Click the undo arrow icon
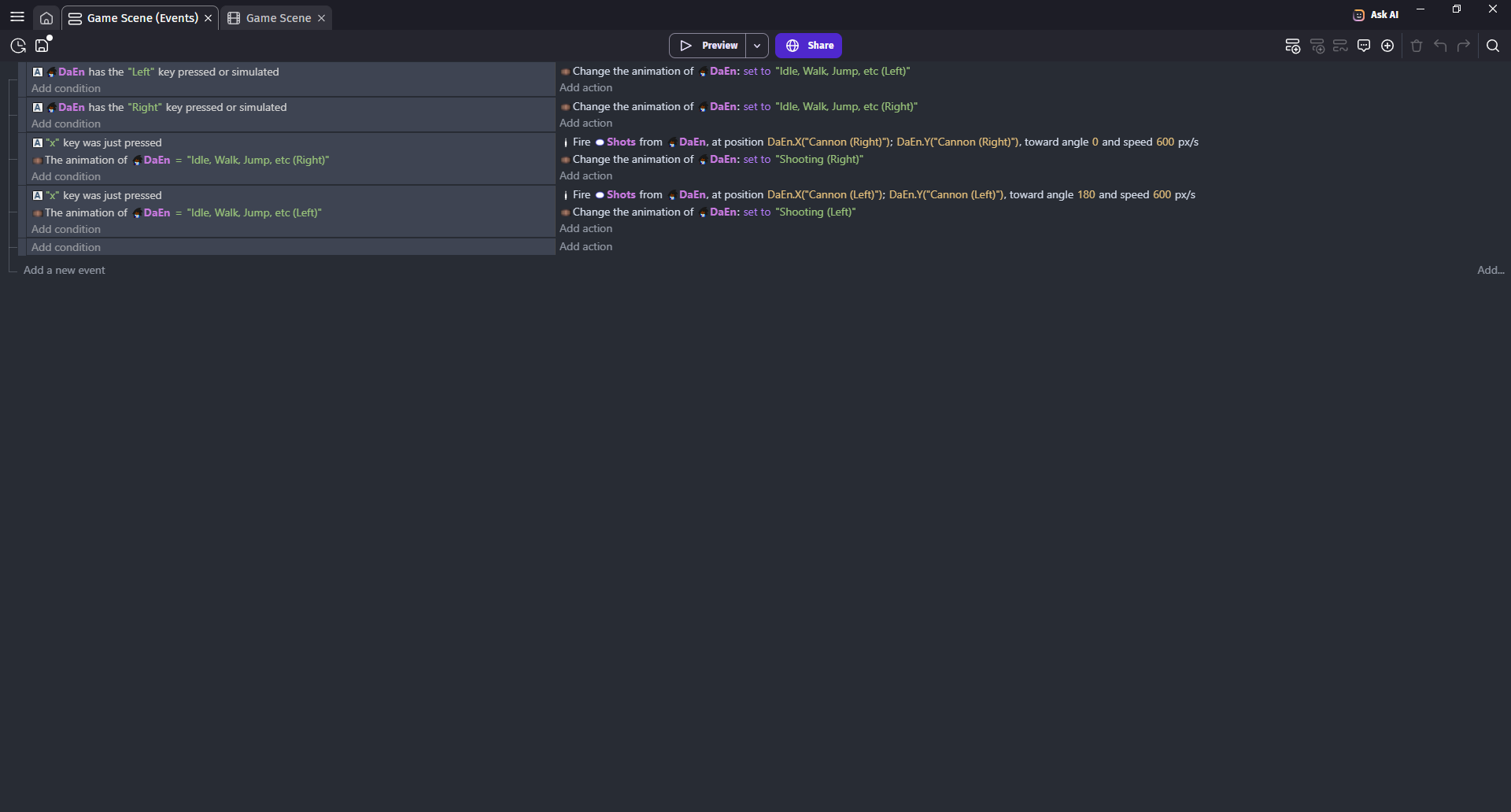 (x=1440, y=46)
